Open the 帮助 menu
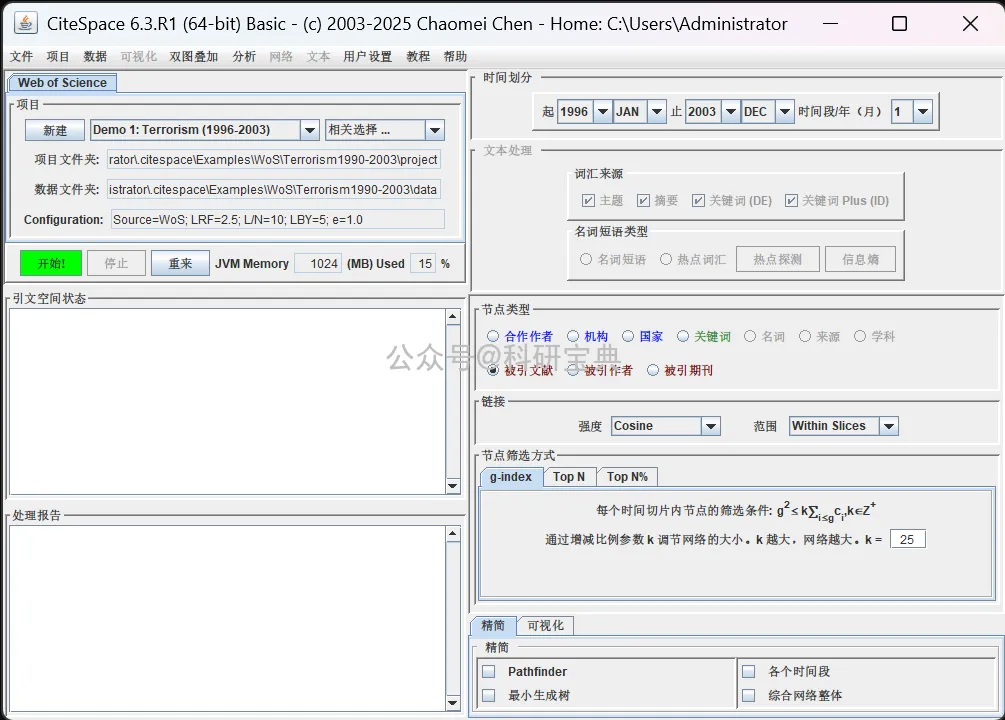The image size is (1005, 720). tap(455, 56)
